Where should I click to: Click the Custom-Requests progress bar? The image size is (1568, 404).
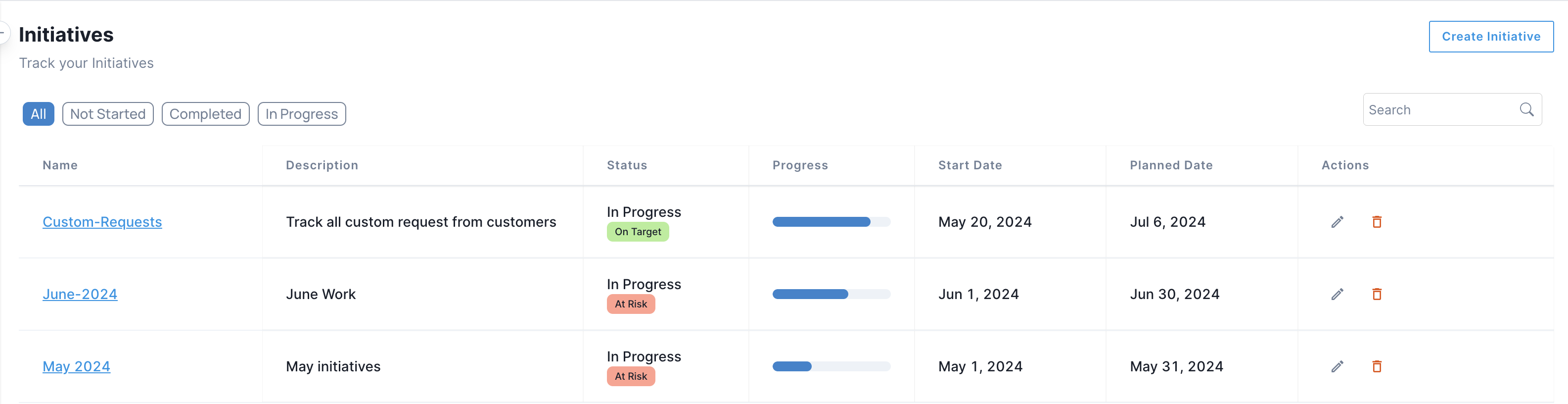click(831, 222)
